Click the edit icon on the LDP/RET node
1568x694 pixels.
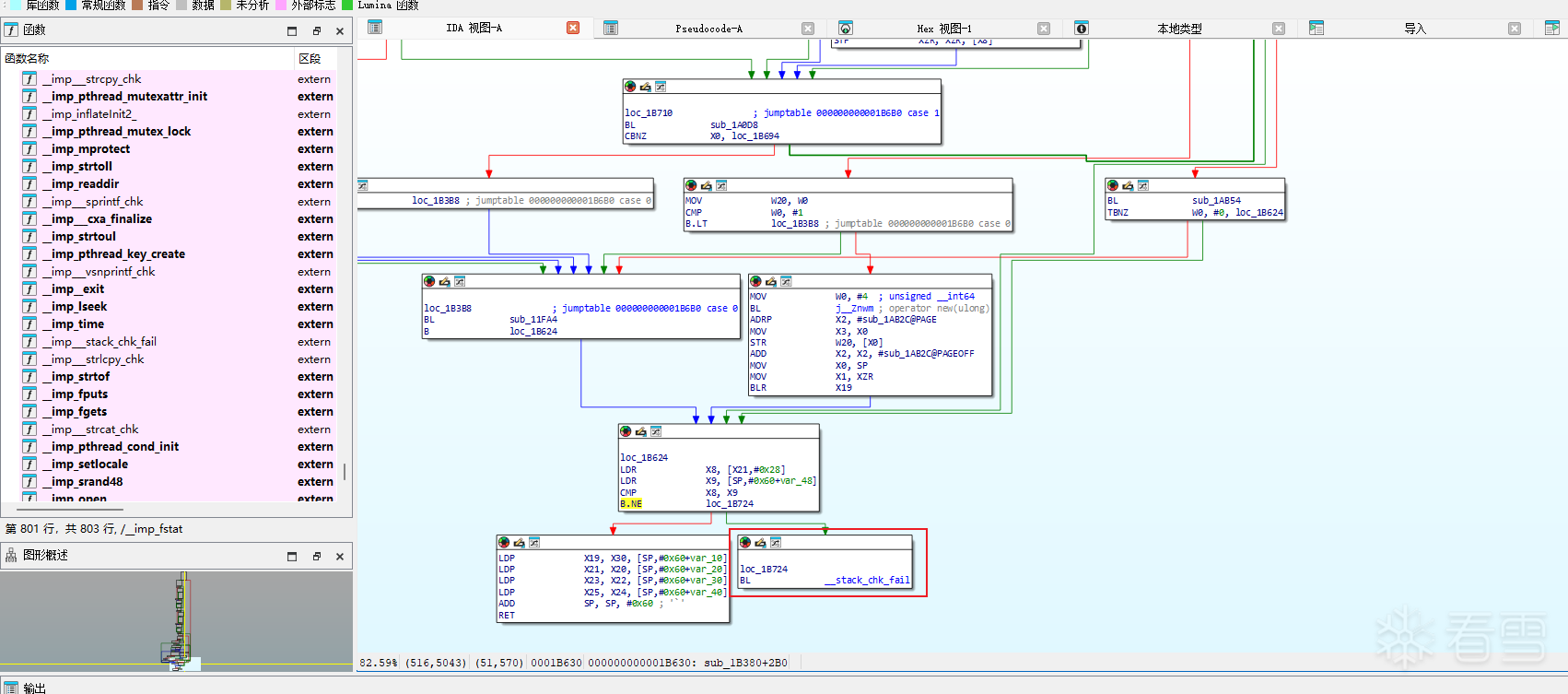coord(519,542)
